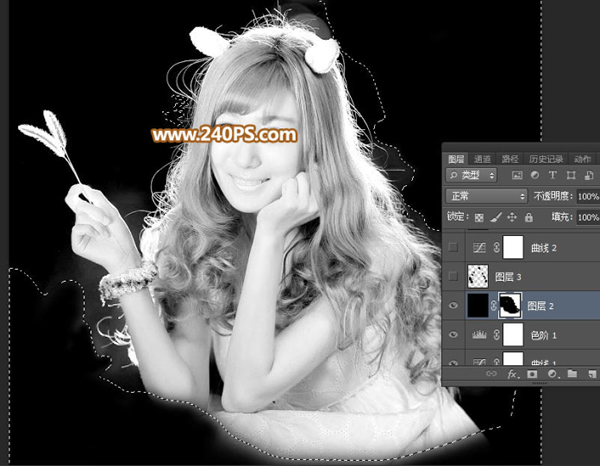This screenshot has width=600, height=466.
Task: Select the 曲线 1 layer mask thumbnail
Action: 513,359
